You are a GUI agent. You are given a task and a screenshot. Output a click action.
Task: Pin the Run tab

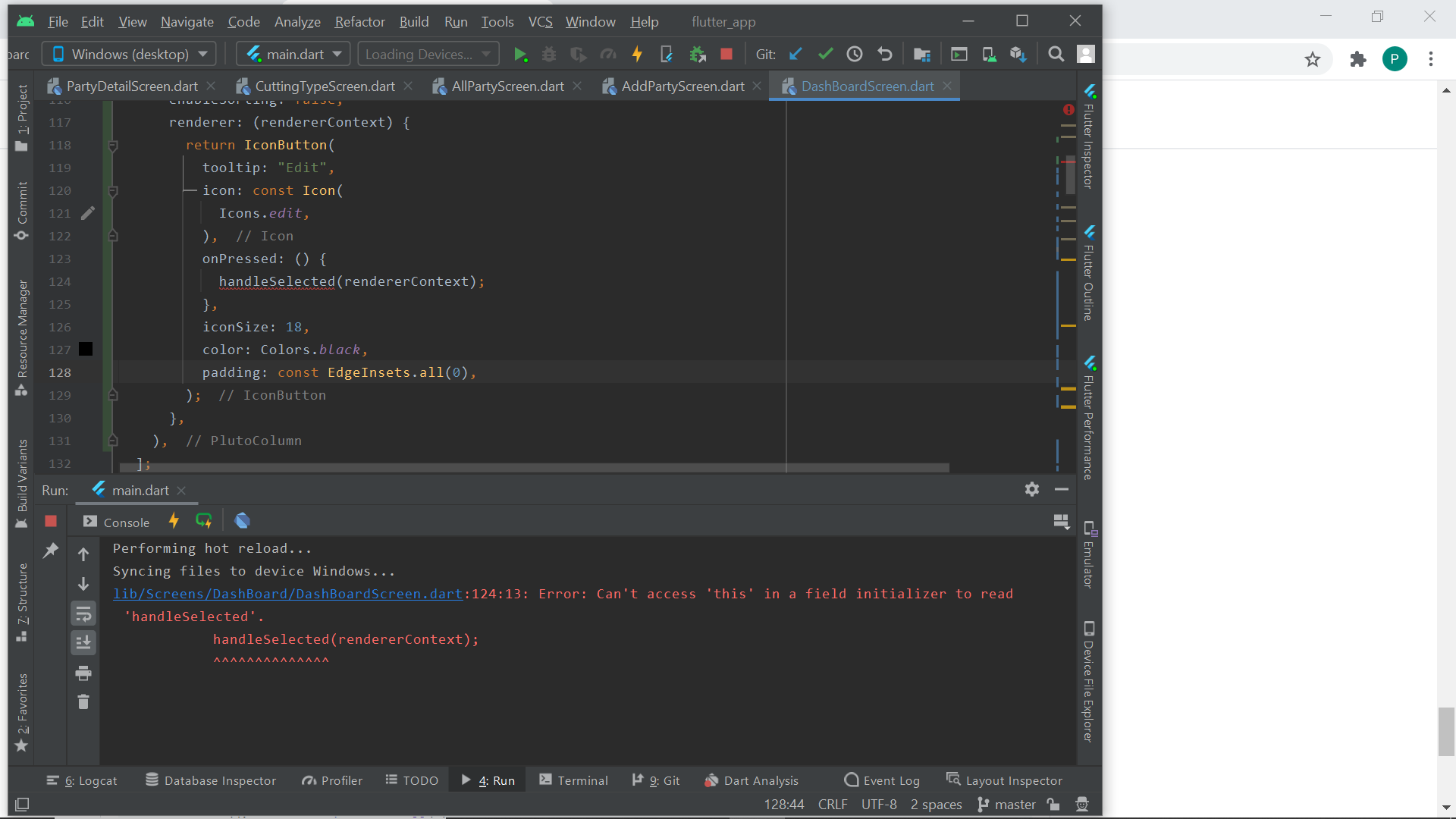pos(51,549)
